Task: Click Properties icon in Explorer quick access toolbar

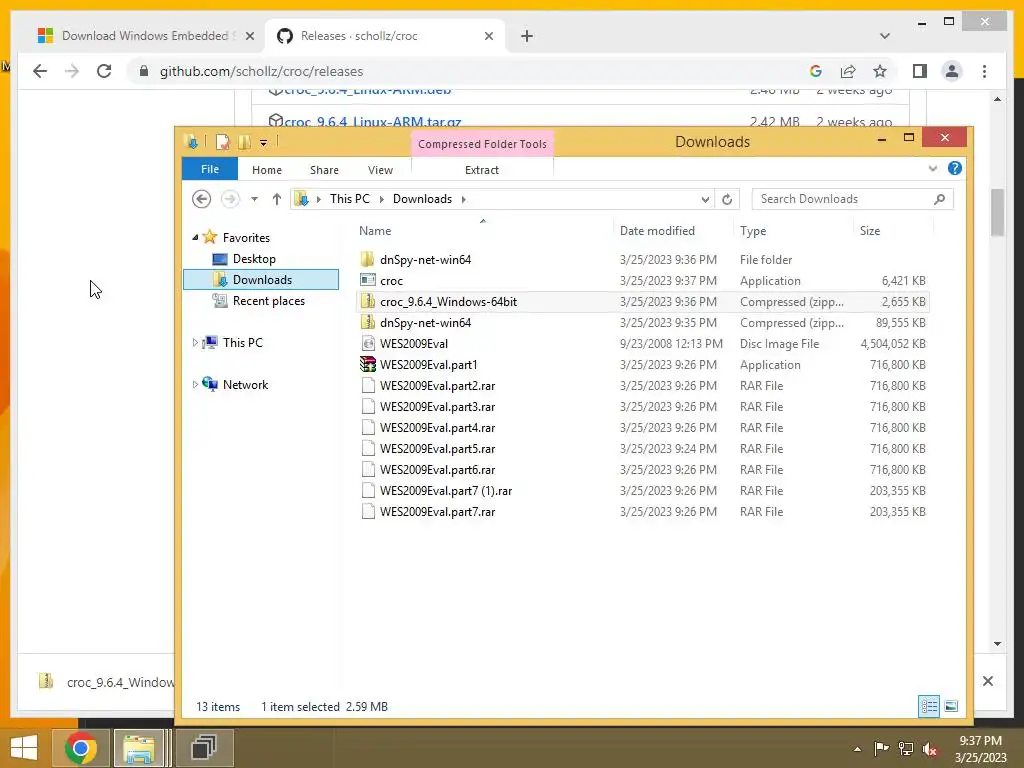Action: [x=223, y=142]
